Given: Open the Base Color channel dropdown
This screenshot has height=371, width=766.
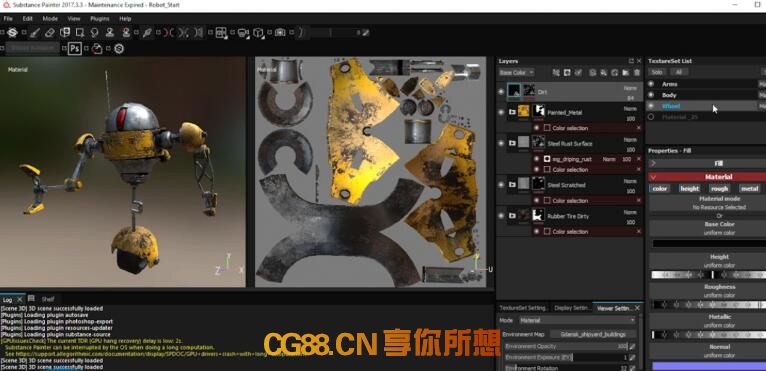Looking at the screenshot, I should coord(516,73).
